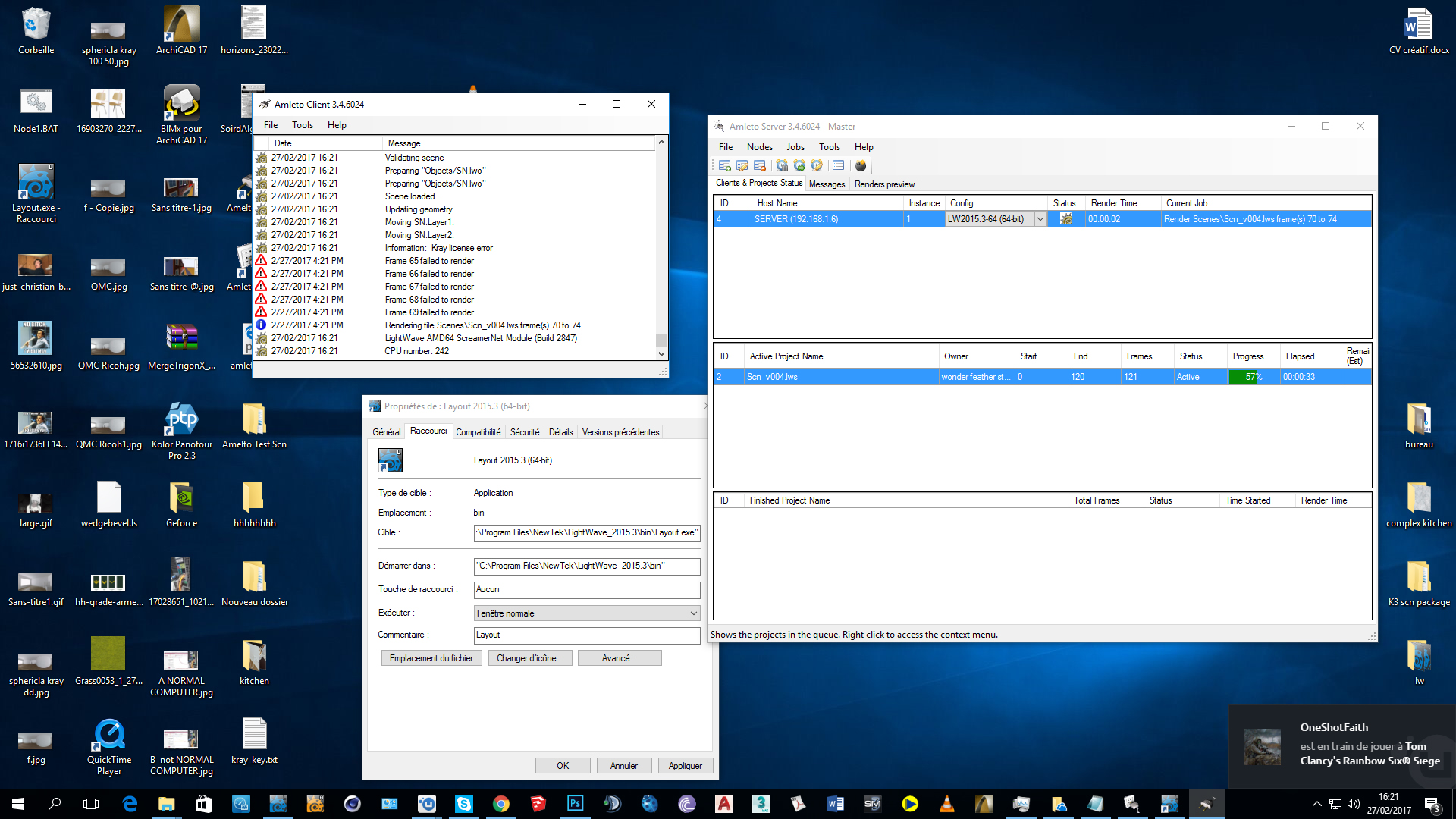Switch to the Renders preview tab

884,184
